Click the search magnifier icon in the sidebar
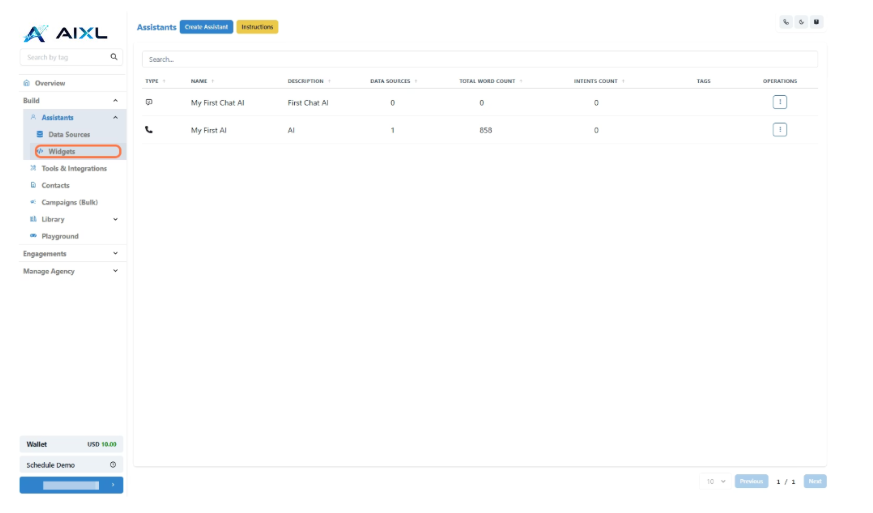 tap(114, 58)
